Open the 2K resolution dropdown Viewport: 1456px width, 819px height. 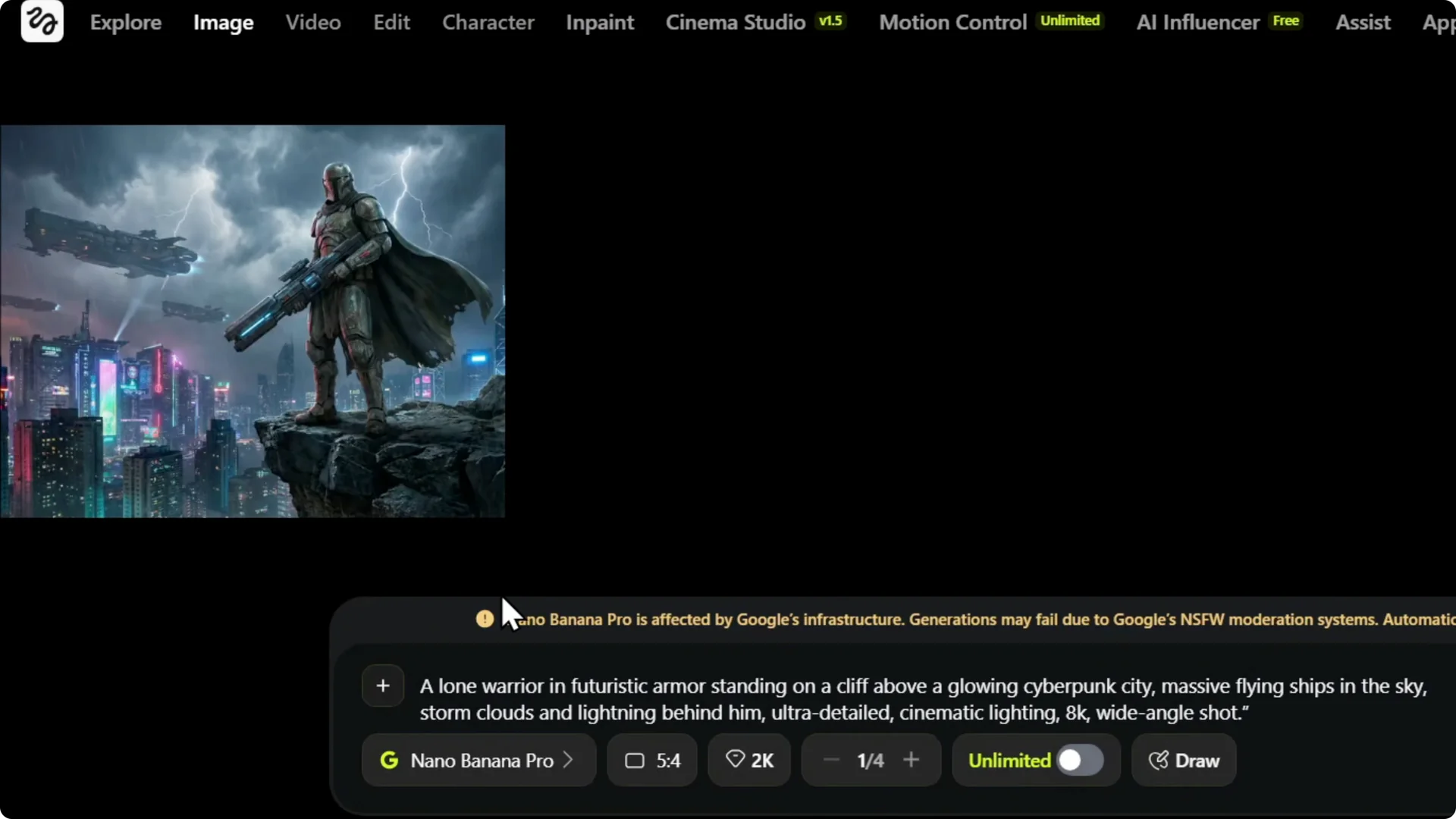pos(748,761)
